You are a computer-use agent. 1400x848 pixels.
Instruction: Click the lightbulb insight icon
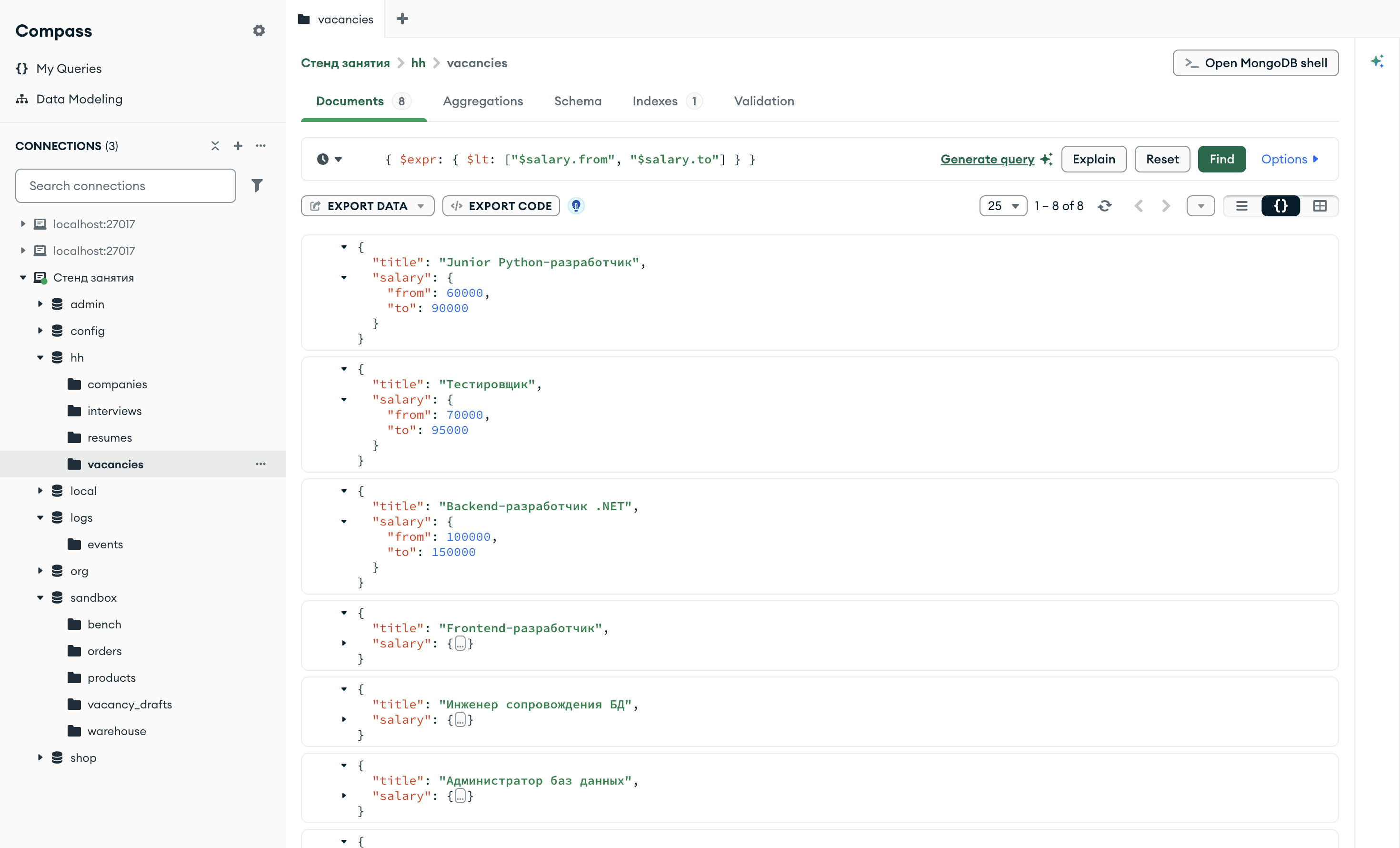point(576,206)
